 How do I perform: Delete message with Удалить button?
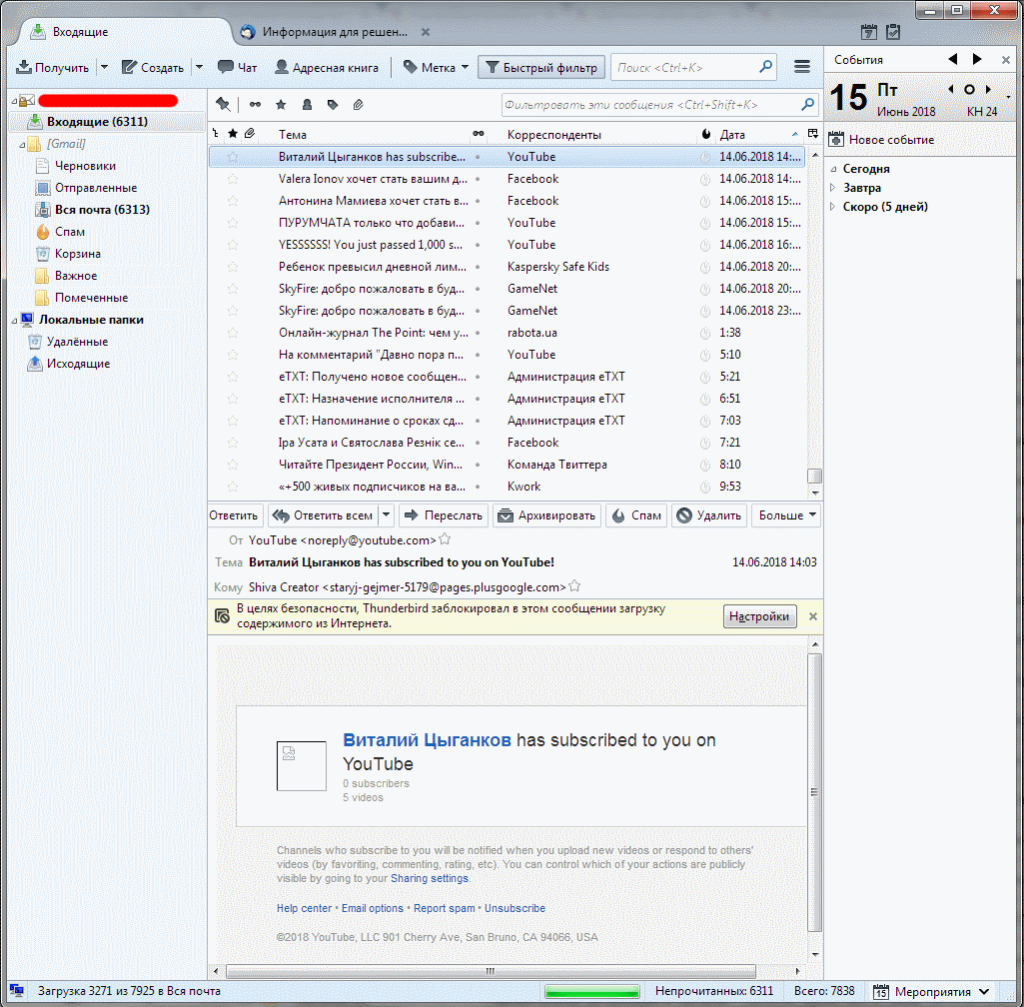point(708,516)
